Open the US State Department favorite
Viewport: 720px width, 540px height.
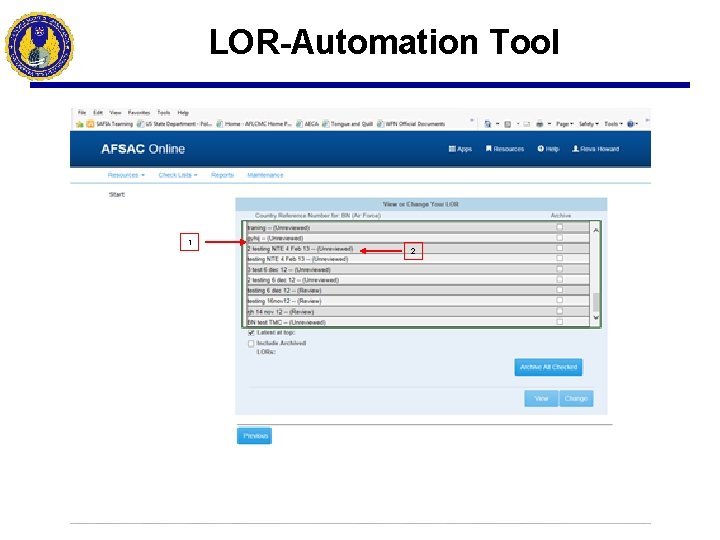(x=174, y=124)
